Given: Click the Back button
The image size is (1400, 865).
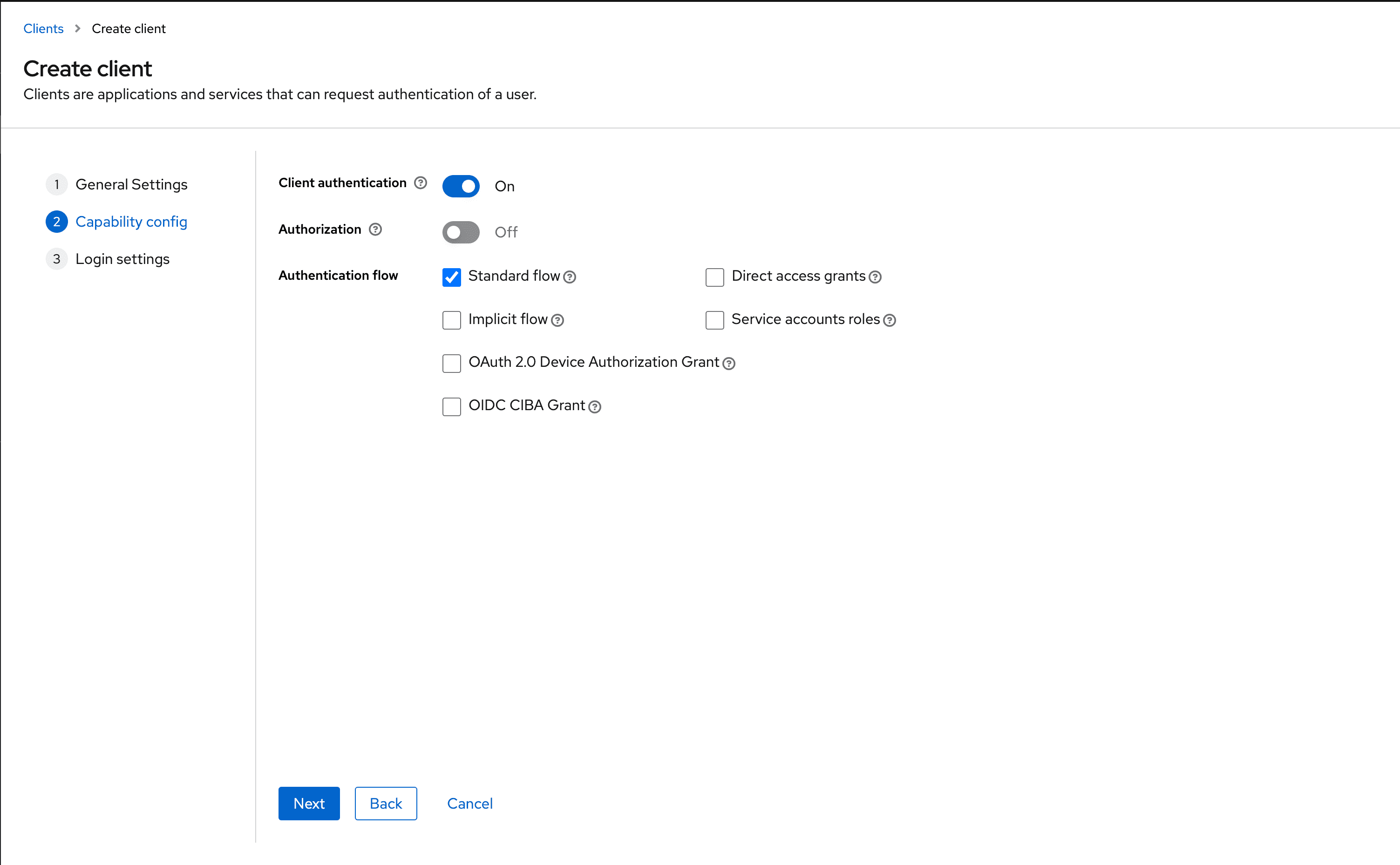Looking at the screenshot, I should [x=386, y=803].
